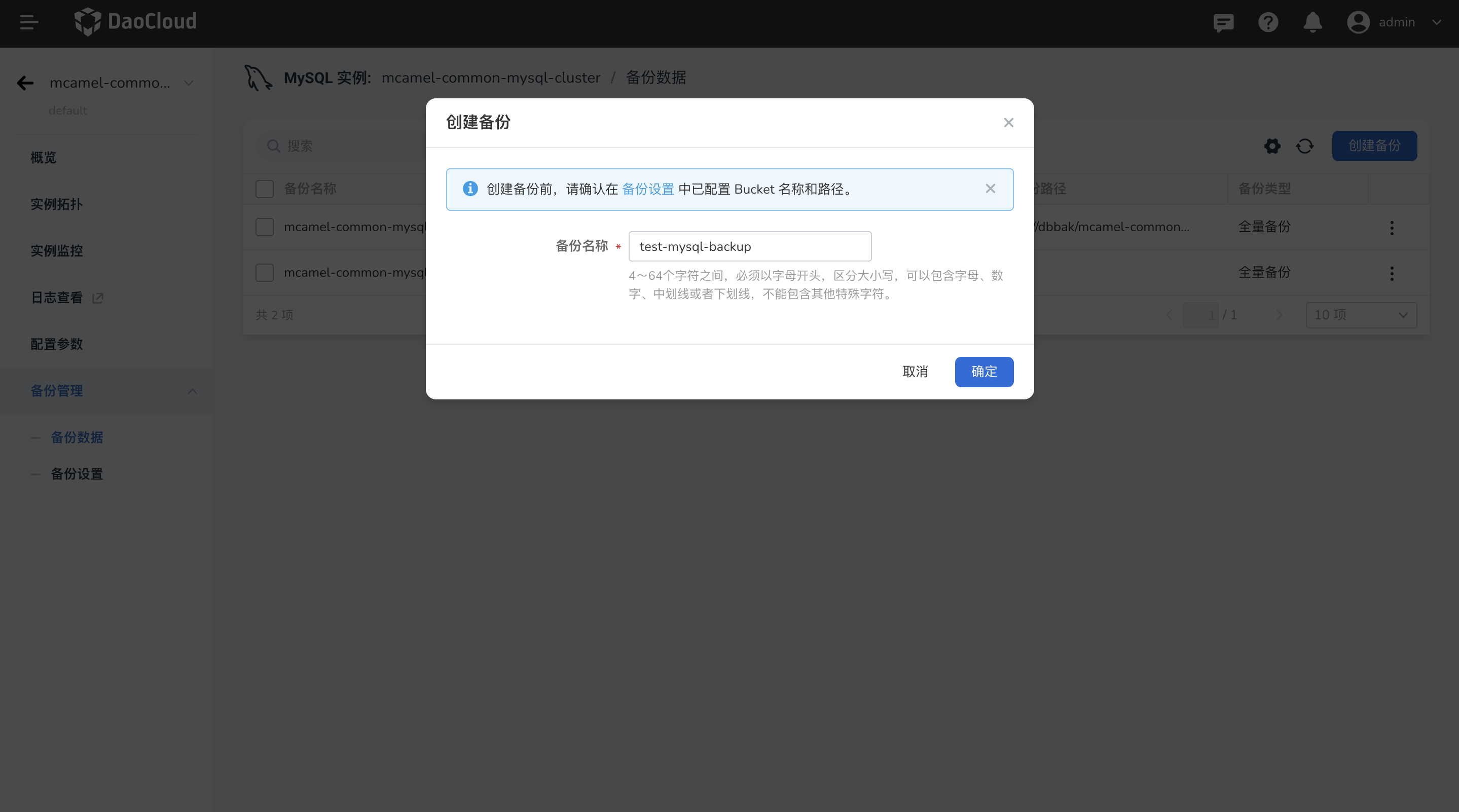Open 日志查看 in external window
Viewport: 1459px width, 812px height.
point(96,299)
